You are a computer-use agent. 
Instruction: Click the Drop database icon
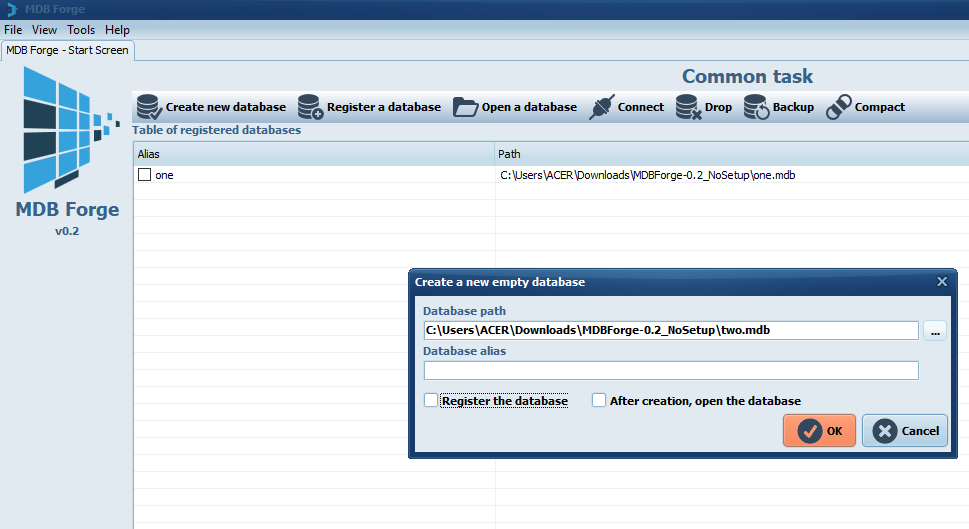point(688,107)
